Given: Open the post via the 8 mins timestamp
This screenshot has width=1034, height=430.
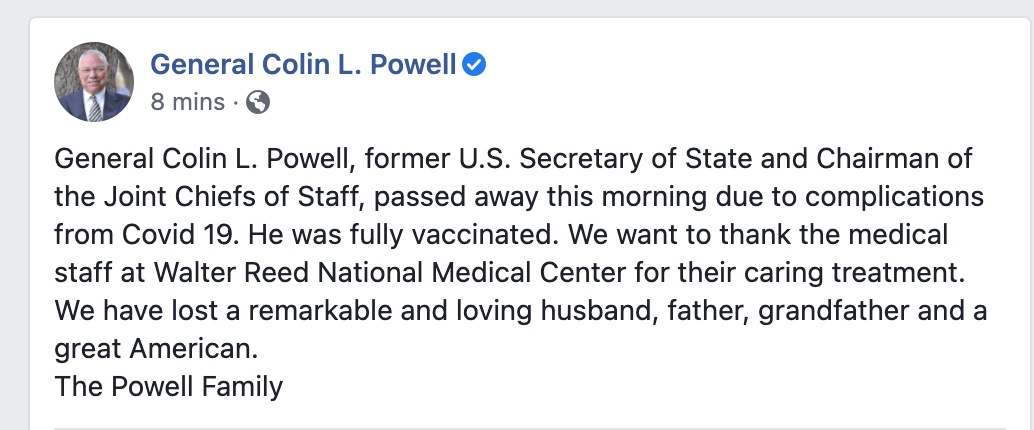Looking at the screenshot, I should click(187, 102).
